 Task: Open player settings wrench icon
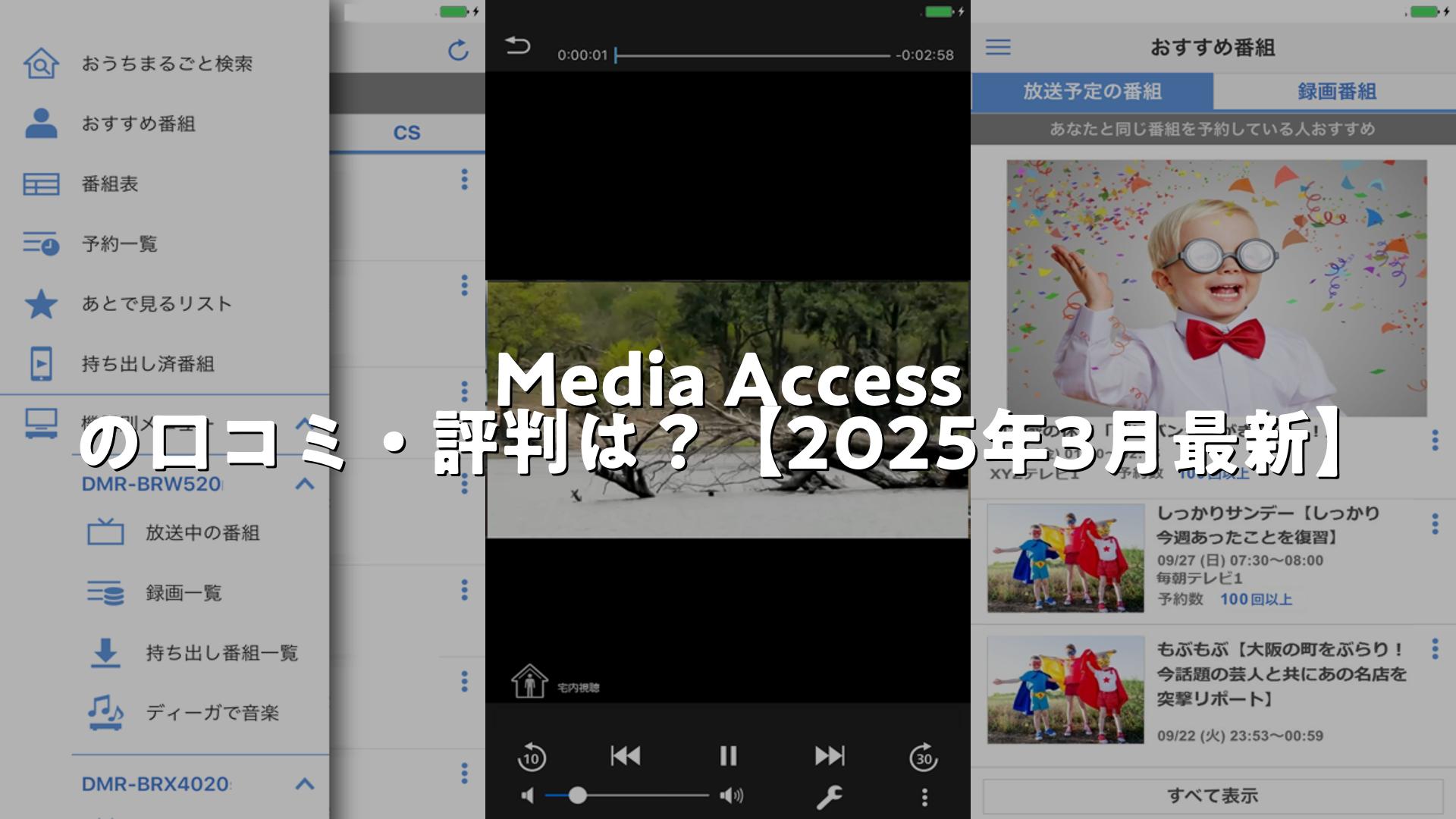coord(829,797)
